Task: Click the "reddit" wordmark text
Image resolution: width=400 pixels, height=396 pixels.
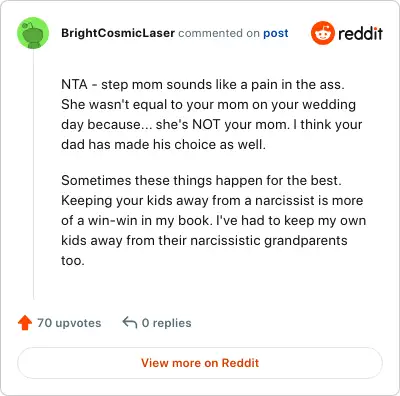Action: (360, 33)
